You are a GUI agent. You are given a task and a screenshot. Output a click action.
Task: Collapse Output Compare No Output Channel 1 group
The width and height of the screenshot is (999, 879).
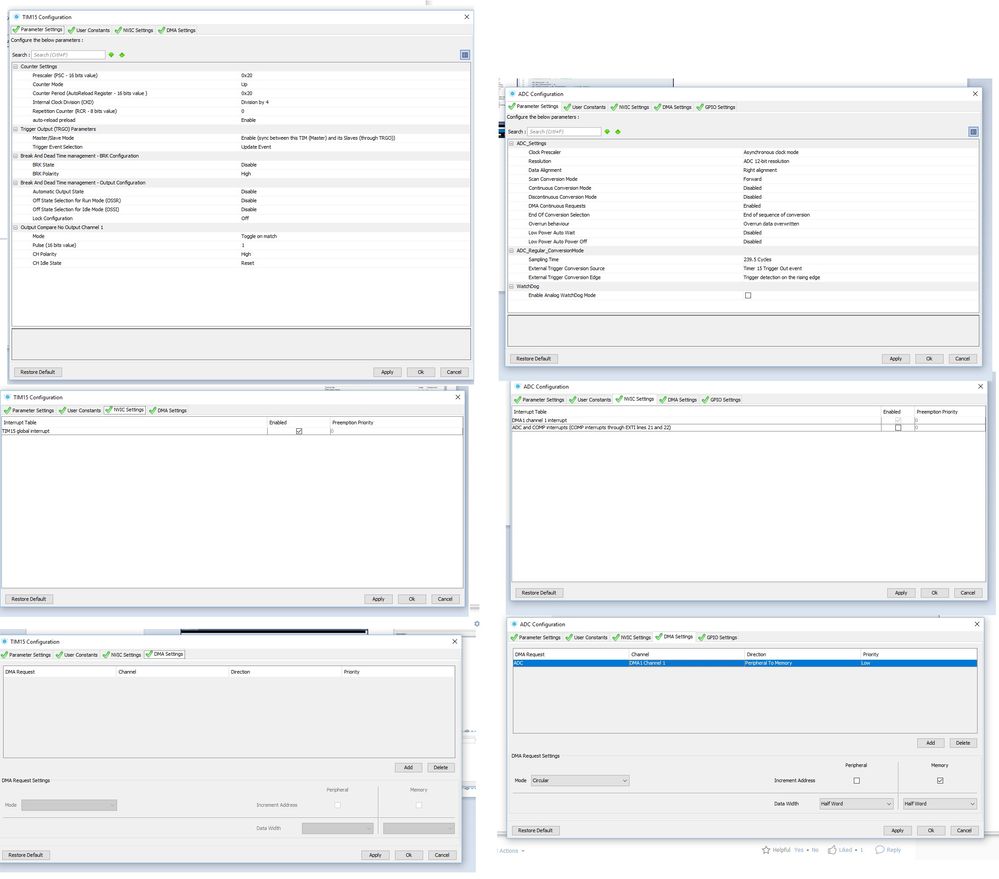point(16,227)
